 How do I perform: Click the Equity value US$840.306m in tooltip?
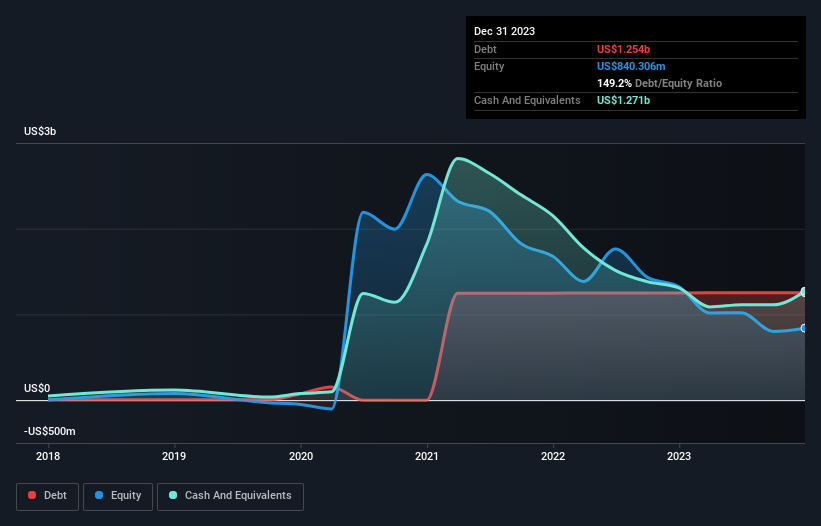tap(631, 66)
